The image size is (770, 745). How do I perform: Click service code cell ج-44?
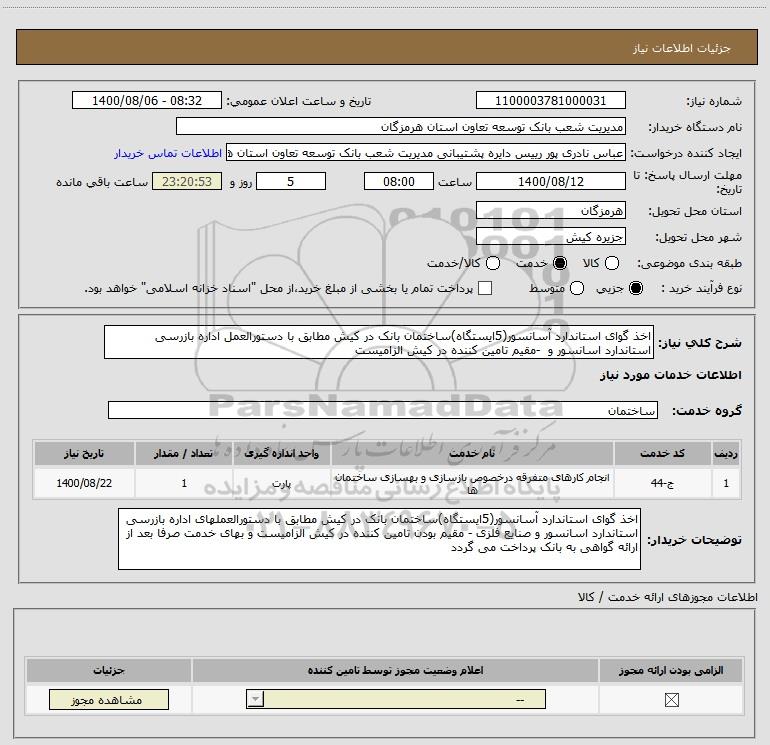(662, 483)
